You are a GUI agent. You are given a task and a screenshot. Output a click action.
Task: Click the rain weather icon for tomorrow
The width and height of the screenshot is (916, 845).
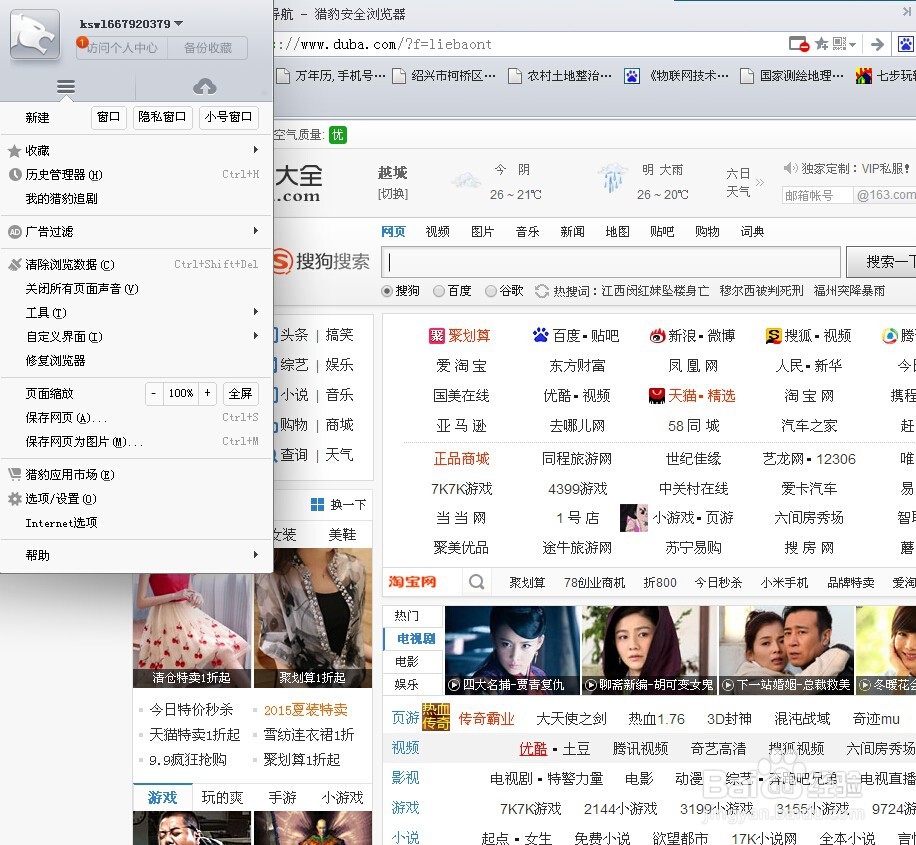click(613, 178)
